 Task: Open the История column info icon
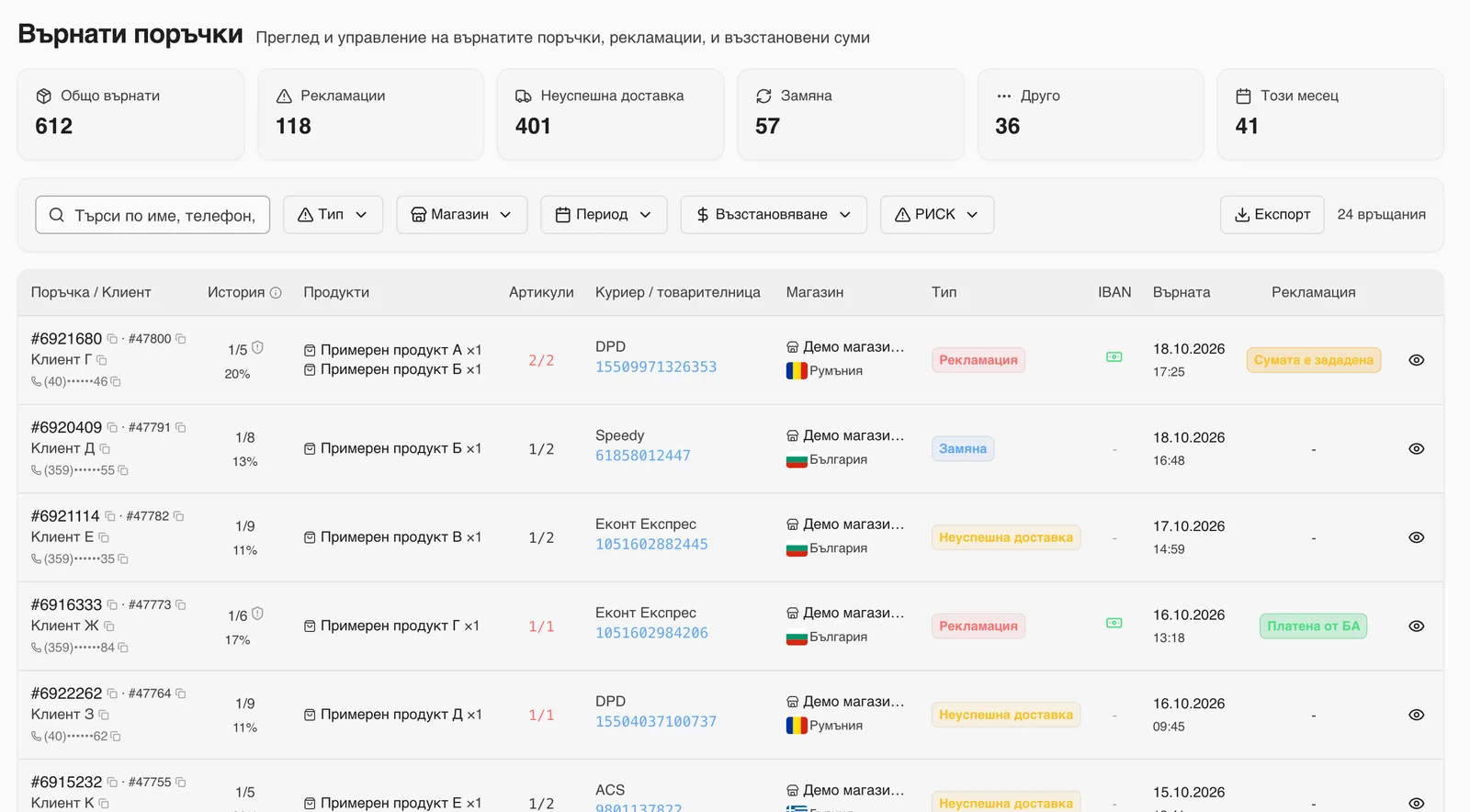point(276,293)
